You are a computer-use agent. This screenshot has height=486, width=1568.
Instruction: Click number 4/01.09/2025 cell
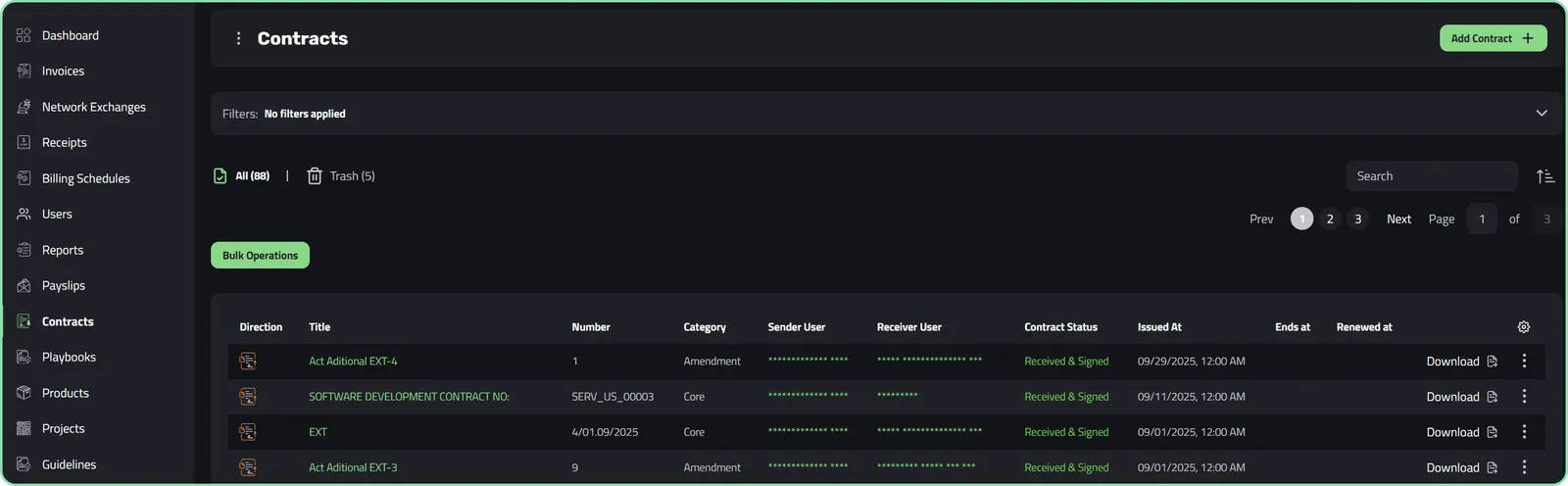click(x=605, y=432)
